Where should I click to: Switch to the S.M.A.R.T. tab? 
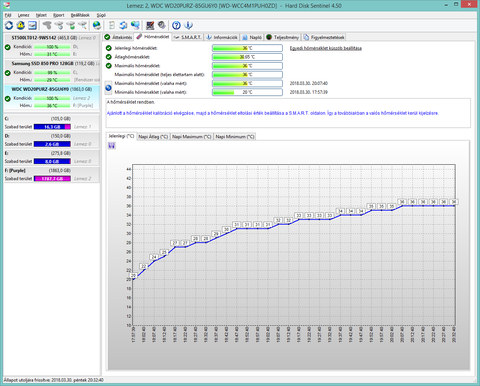click(x=187, y=37)
